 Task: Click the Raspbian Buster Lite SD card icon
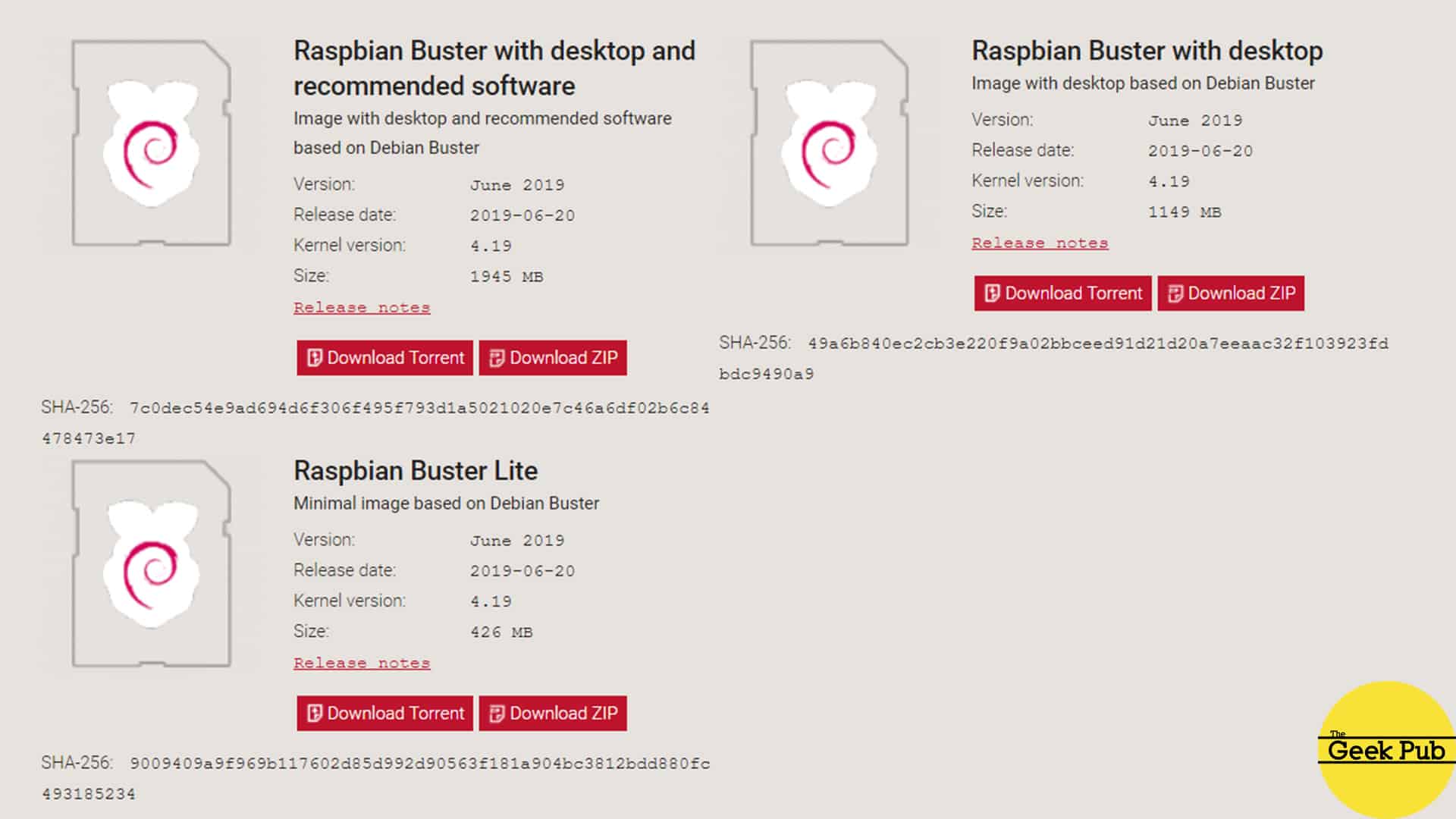151,563
